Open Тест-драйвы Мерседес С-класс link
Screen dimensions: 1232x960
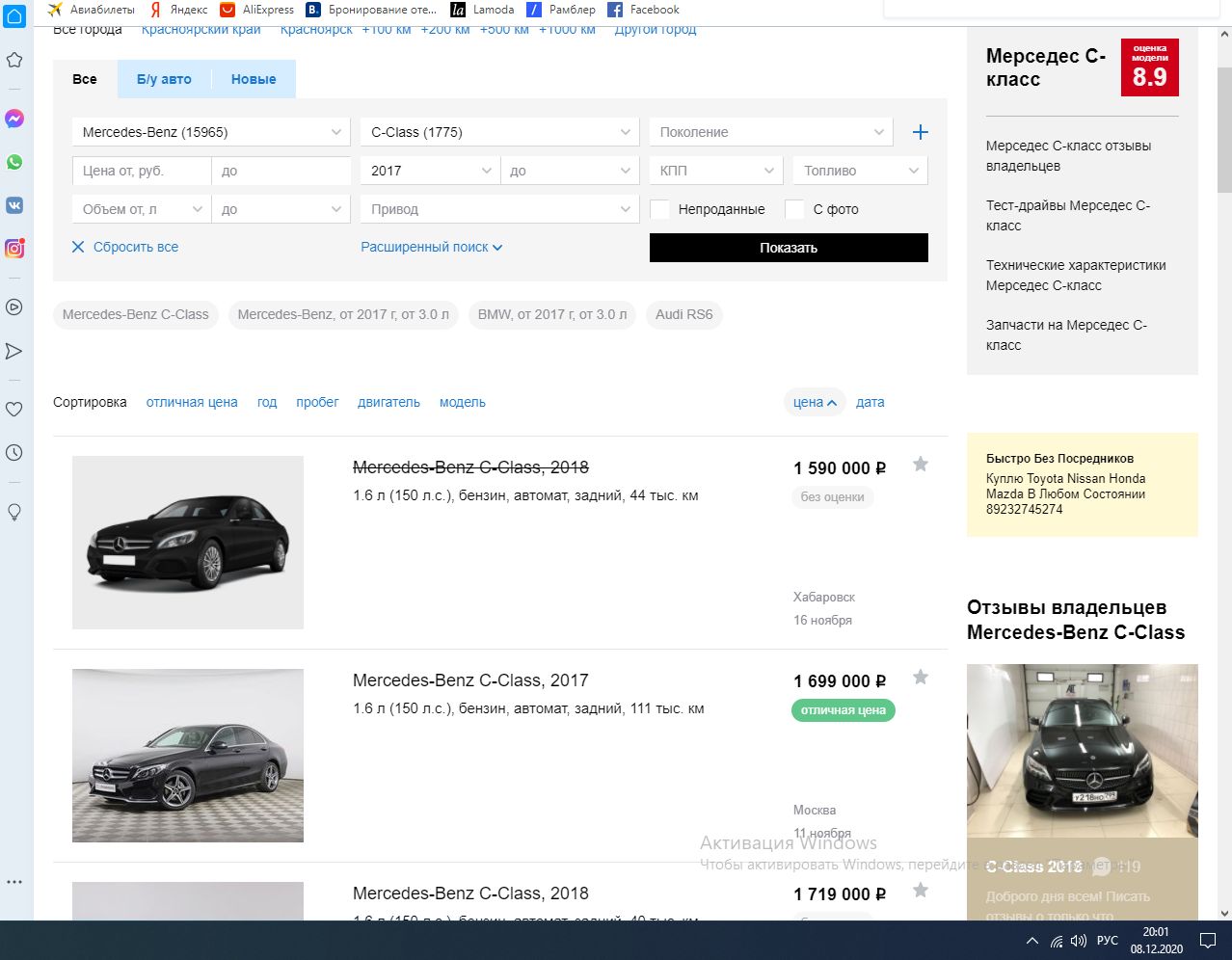pos(1068,215)
